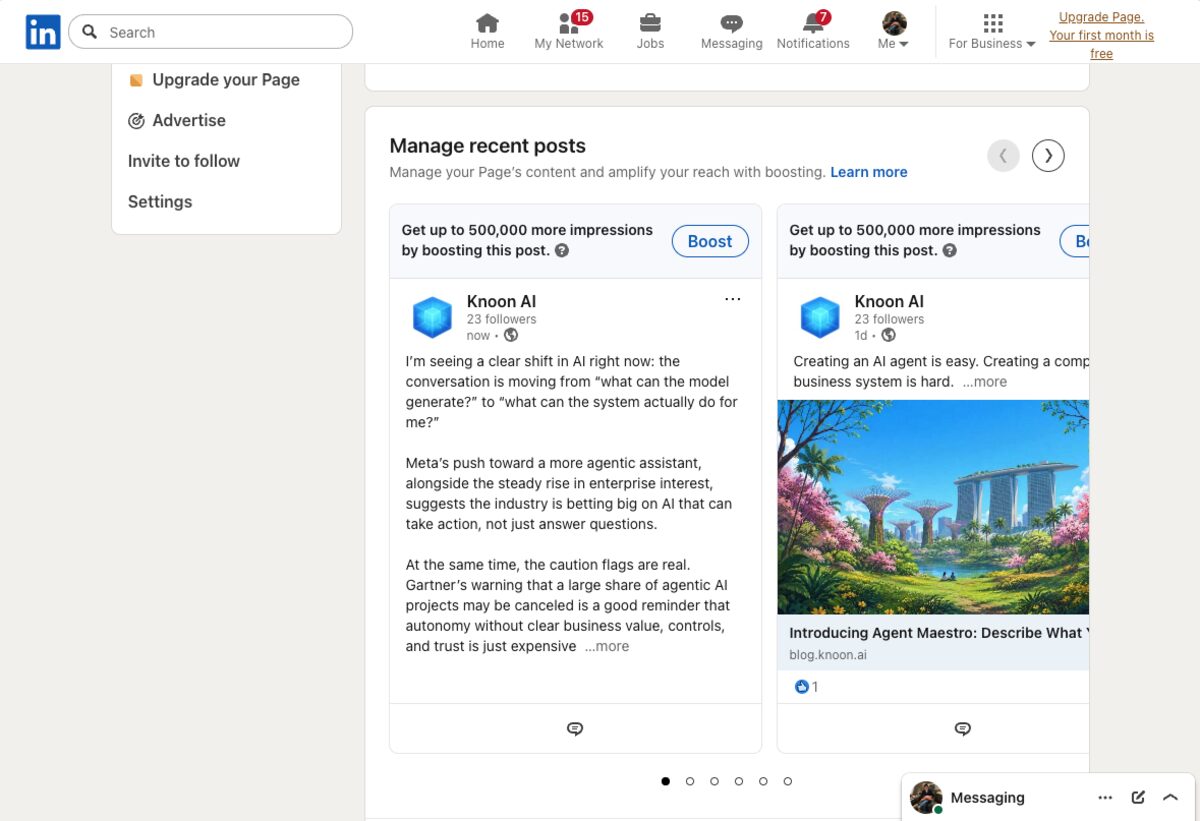Viewport: 1200px width, 821px height.
Task: Select the first carousel page dot
Action: pyautogui.click(x=666, y=781)
